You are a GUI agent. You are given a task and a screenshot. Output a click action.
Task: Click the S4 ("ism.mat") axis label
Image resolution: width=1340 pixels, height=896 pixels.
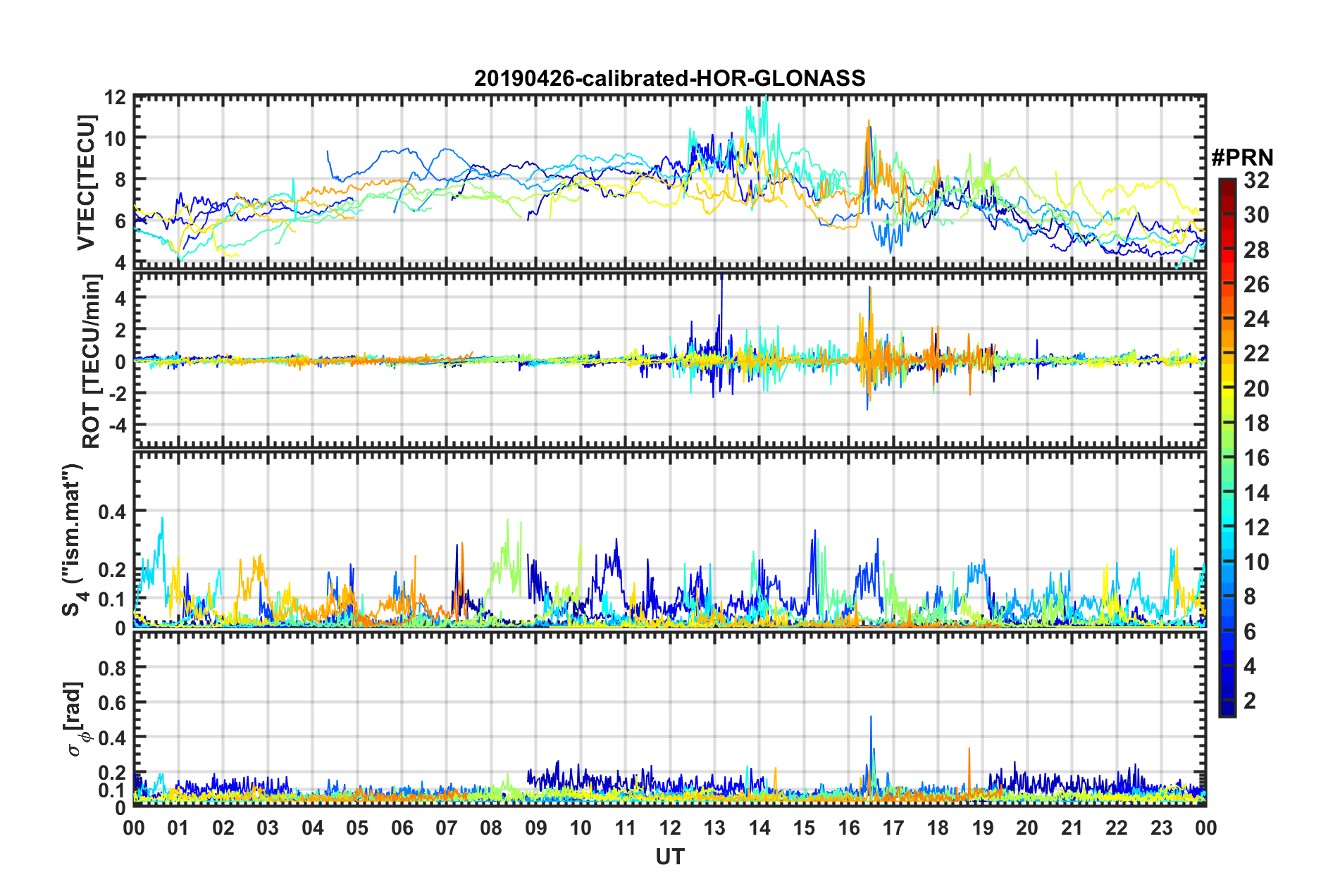coord(73,540)
